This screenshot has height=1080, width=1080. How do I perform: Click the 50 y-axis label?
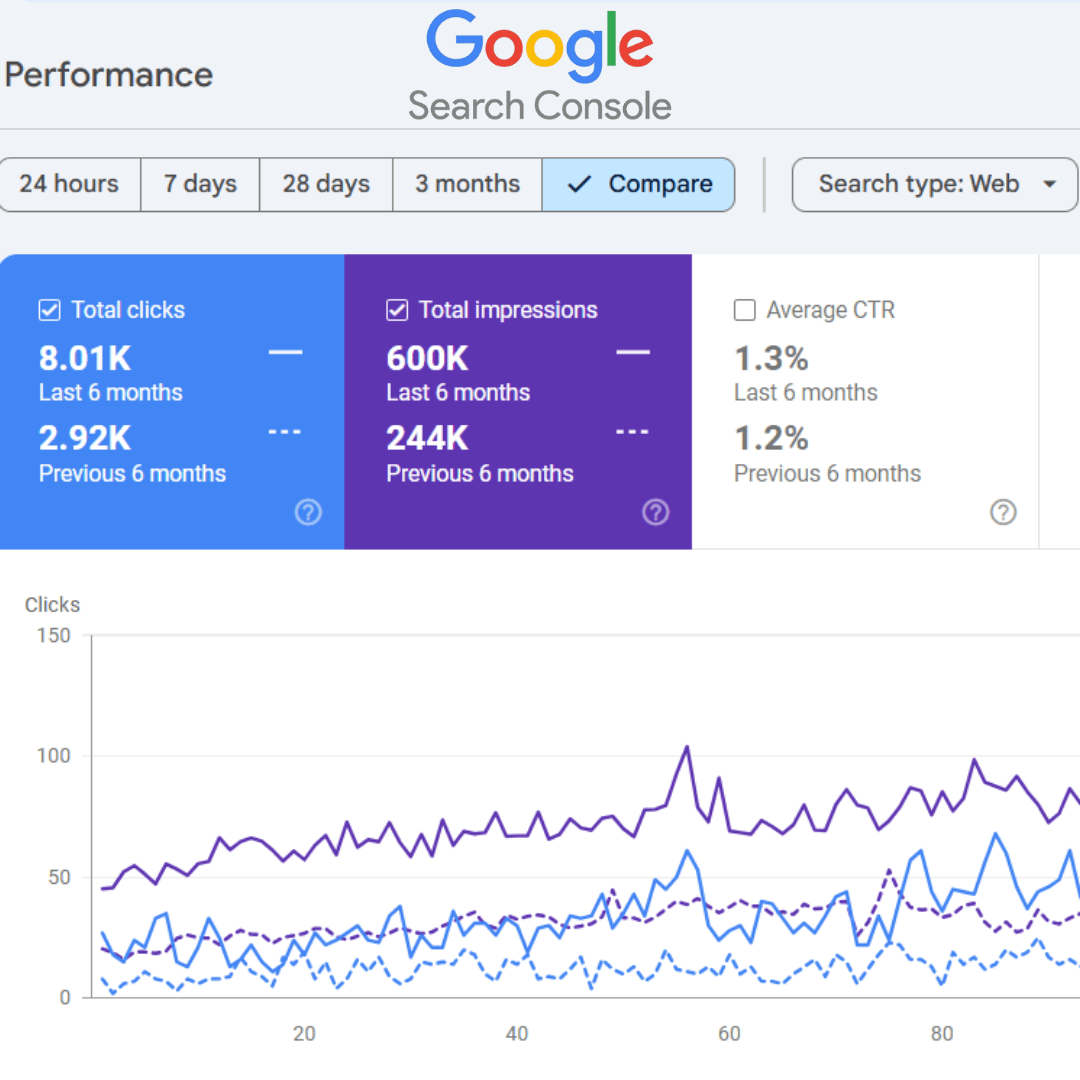click(59, 877)
